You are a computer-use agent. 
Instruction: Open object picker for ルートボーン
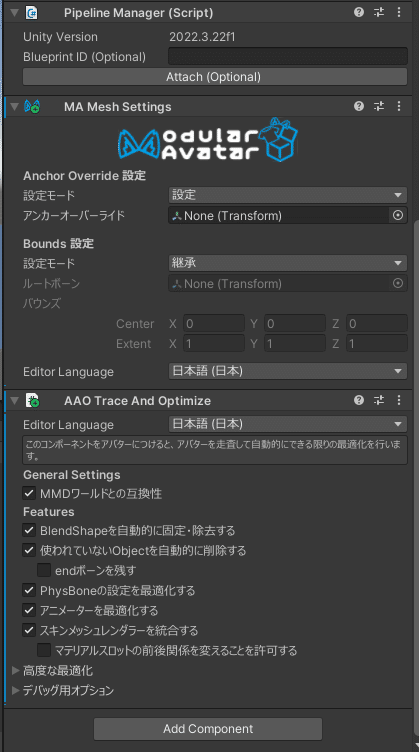pyautogui.click(x=398, y=284)
